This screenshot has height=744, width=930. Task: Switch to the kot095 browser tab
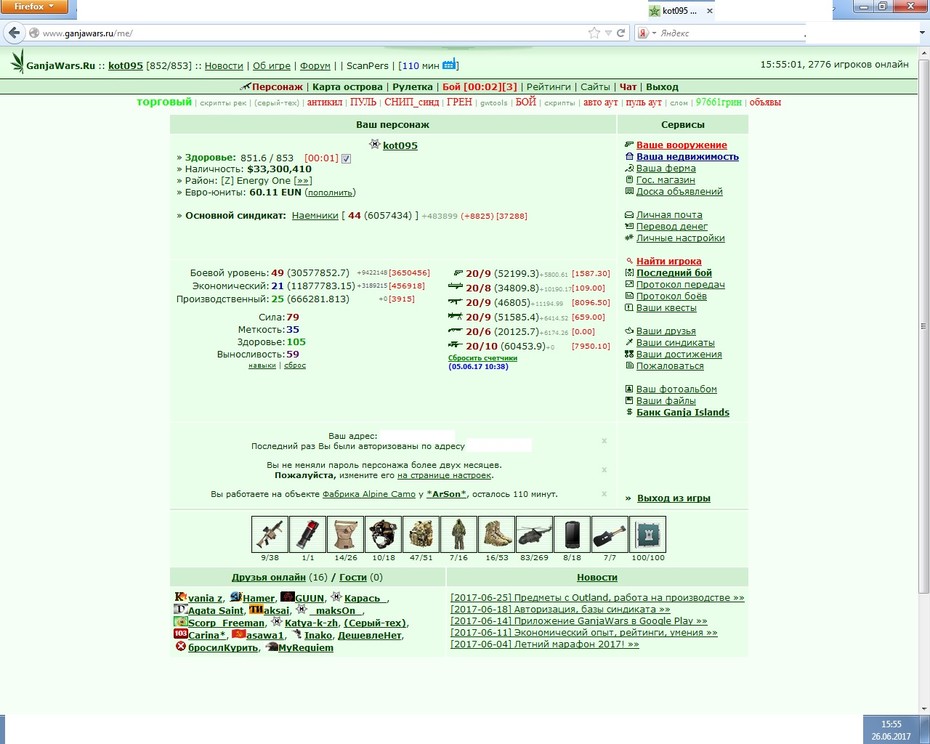[x=681, y=11]
